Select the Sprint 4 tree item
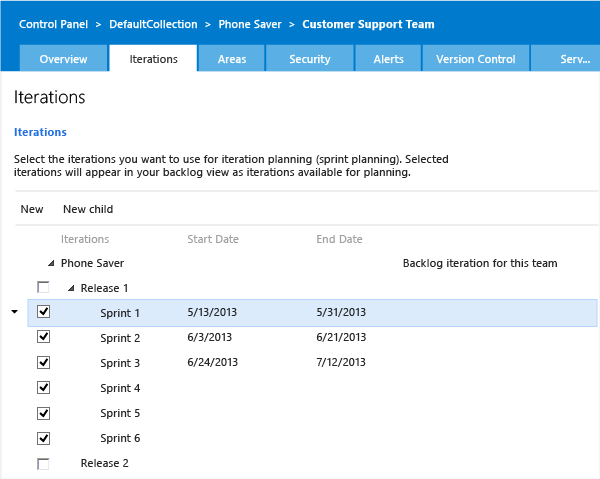The image size is (600, 479). [x=120, y=388]
